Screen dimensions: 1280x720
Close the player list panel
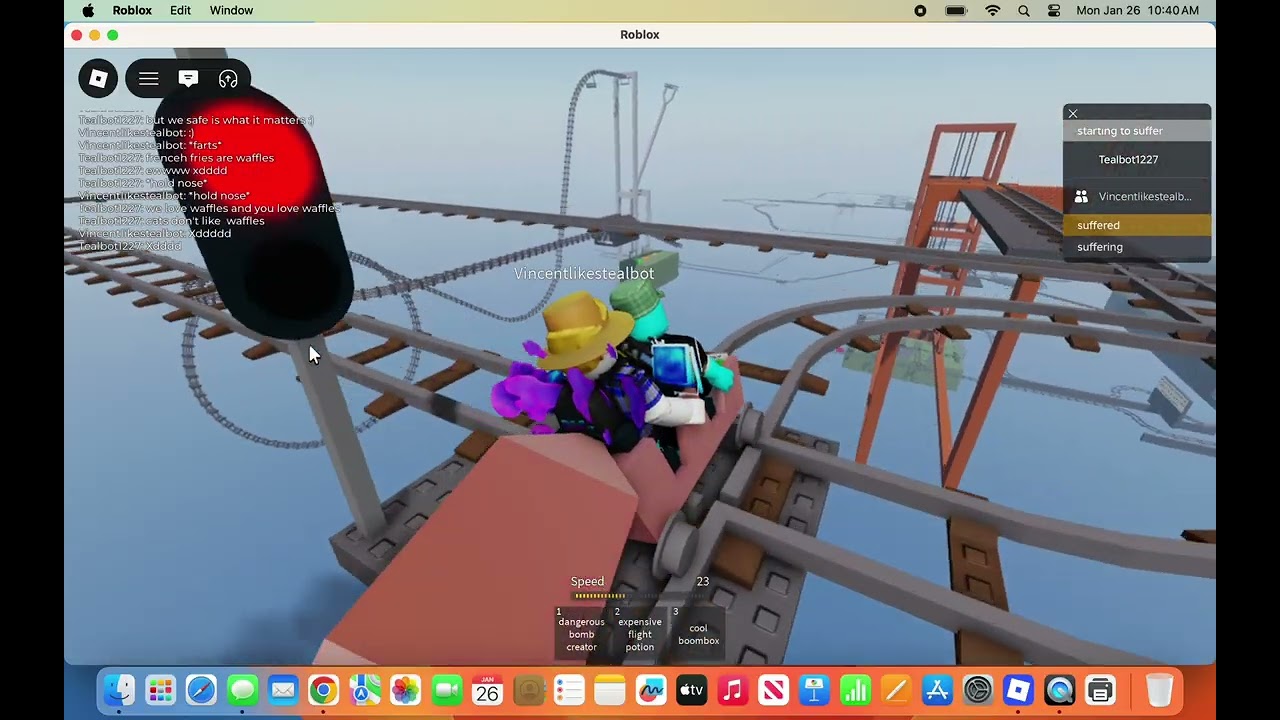[x=1073, y=113]
